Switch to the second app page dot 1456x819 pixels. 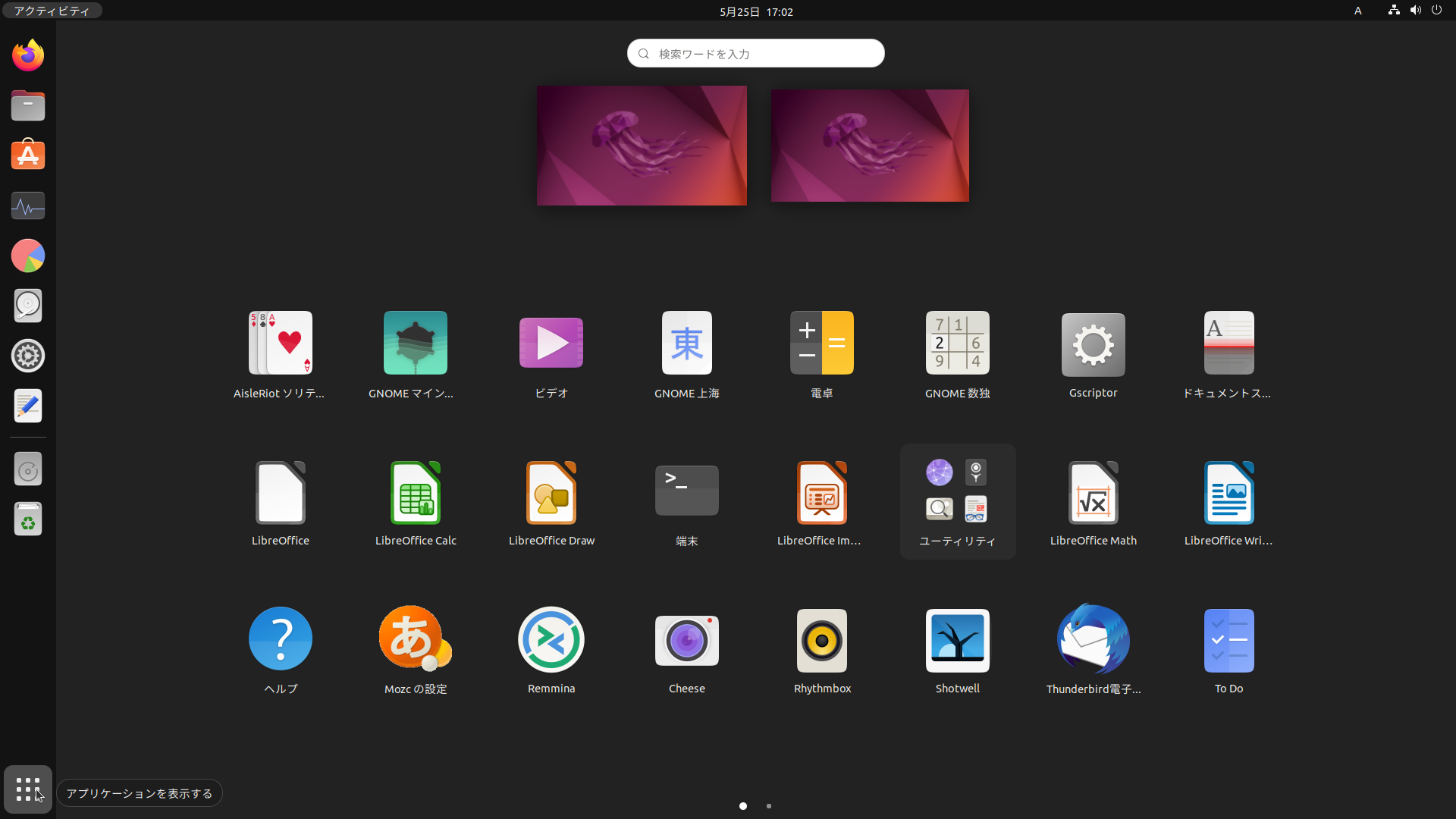point(768,806)
